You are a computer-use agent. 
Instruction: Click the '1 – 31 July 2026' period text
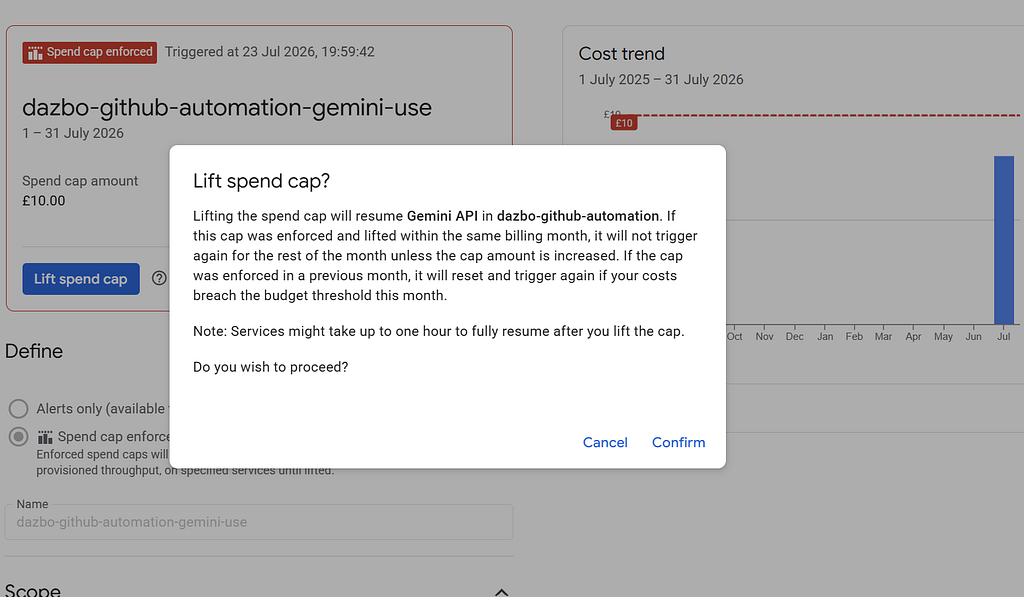(73, 133)
